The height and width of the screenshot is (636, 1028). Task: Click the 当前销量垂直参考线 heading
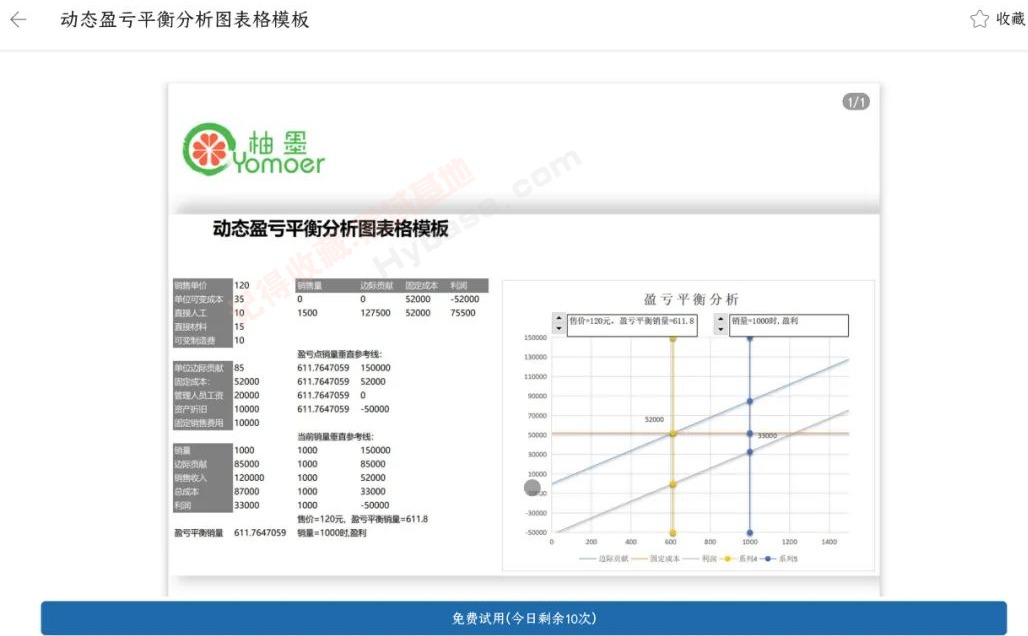pos(335,437)
